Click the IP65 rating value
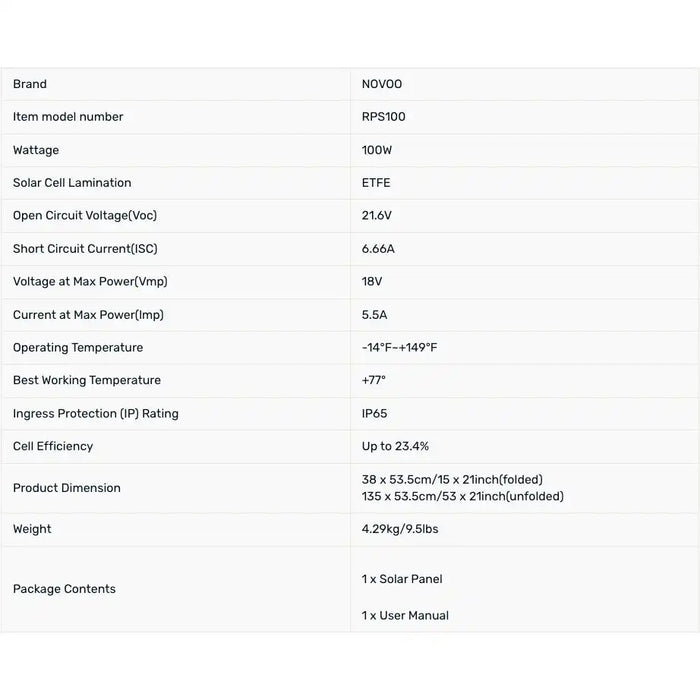The image size is (700, 700). [375, 413]
